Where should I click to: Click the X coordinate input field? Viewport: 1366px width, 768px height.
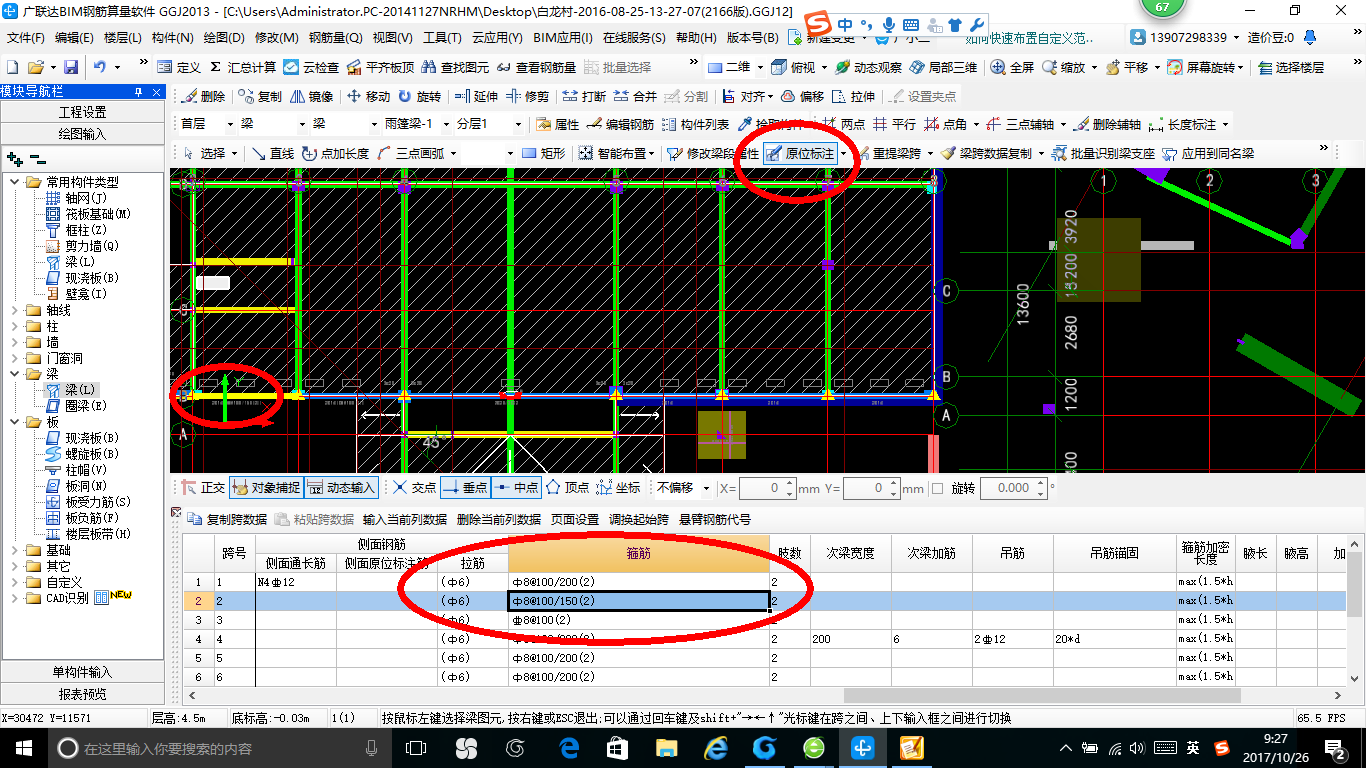click(x=767, y=488)
